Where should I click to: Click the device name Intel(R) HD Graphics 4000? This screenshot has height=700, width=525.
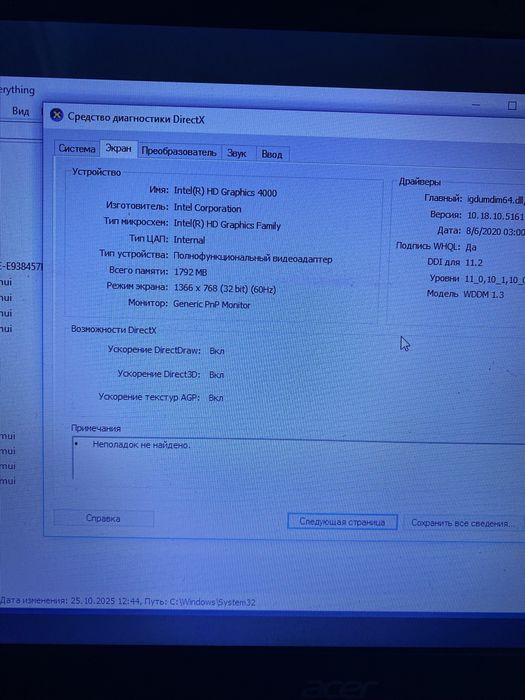pos(225,192)
